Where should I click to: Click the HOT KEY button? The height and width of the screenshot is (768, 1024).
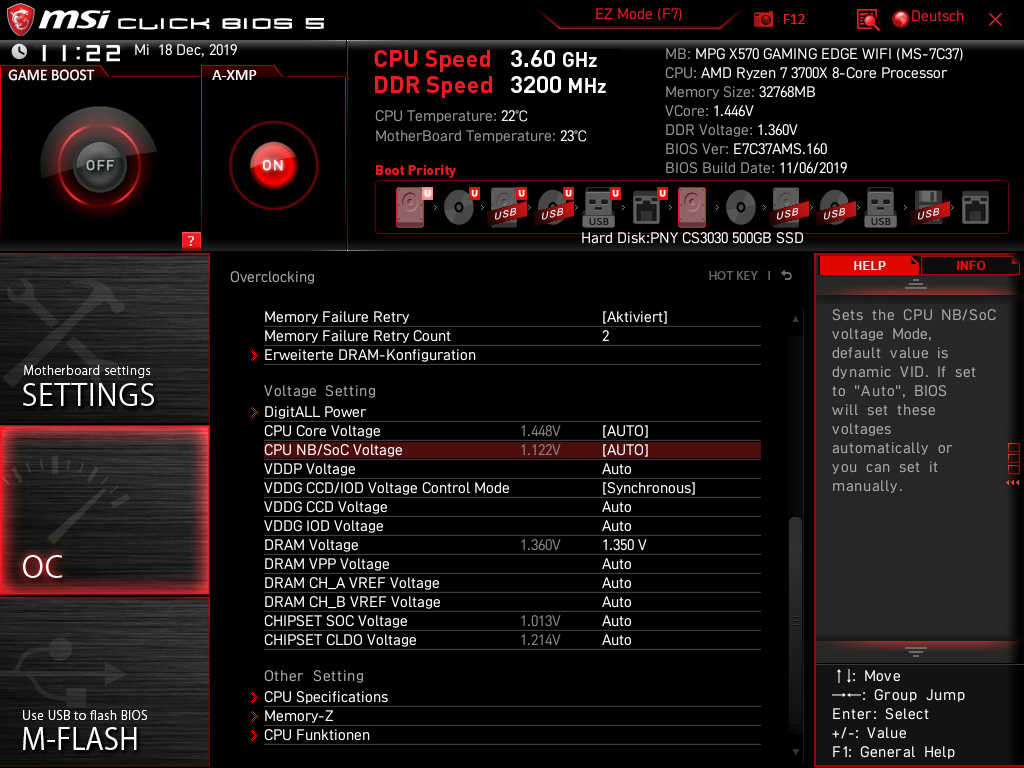coord(733,276)
